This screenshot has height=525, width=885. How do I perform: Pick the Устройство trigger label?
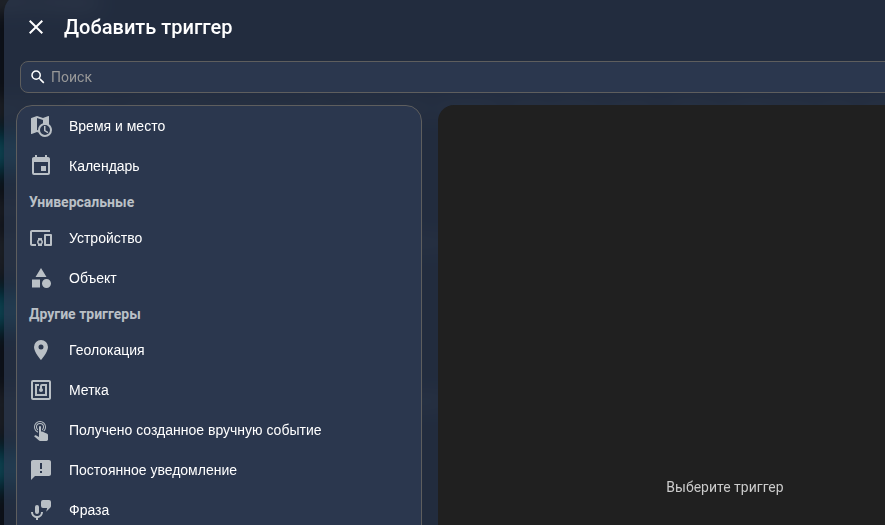106,238
